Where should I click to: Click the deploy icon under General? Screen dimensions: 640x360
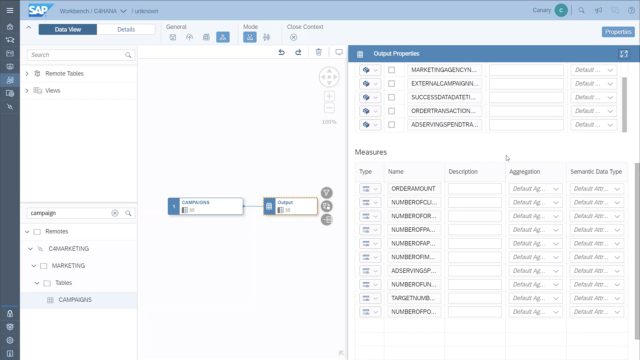(189, 37)
